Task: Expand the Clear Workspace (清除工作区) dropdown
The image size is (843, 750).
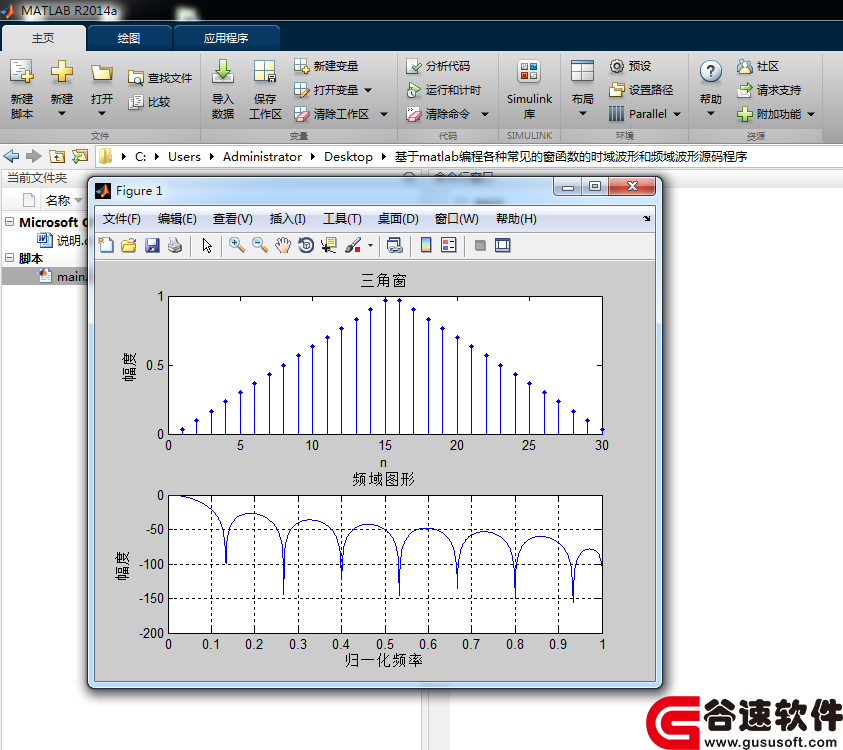Action: pyautogui.click(x=384, y=114)
